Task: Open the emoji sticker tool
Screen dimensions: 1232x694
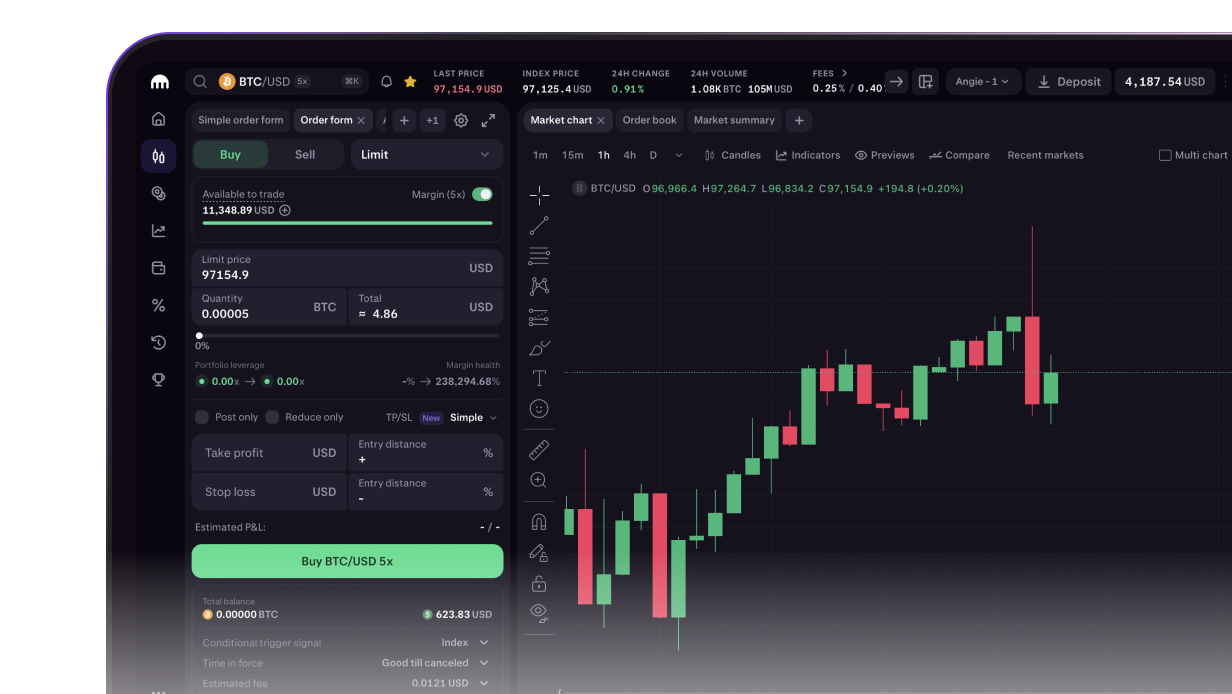Action: coord(539,408)
